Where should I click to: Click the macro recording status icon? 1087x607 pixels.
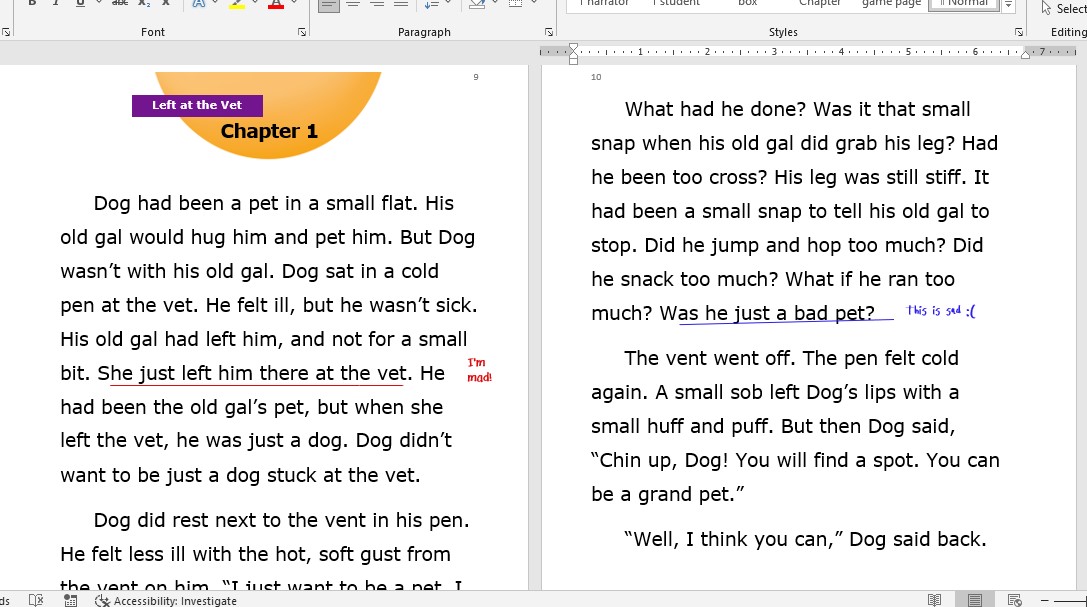coord(70,600)
